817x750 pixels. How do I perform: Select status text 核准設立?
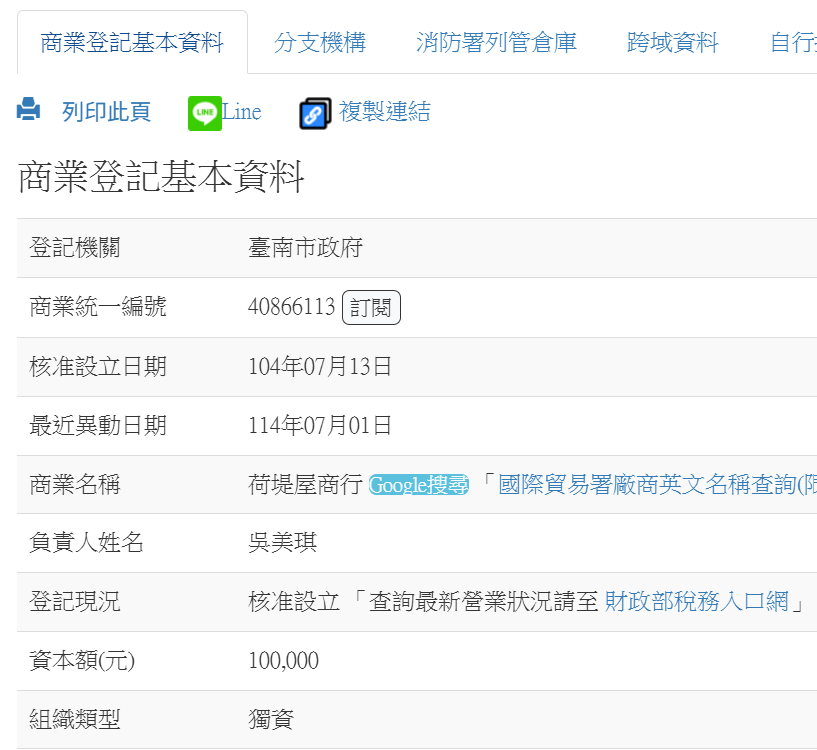click(x=294, y=601)
